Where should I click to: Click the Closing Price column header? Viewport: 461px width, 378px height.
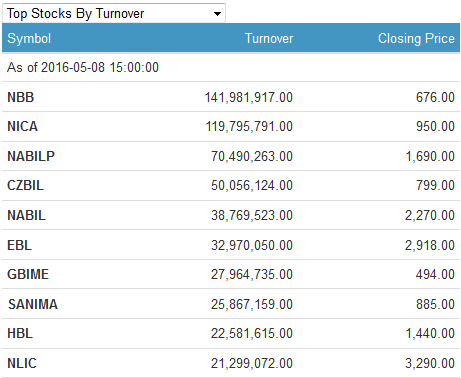(416, 38)
